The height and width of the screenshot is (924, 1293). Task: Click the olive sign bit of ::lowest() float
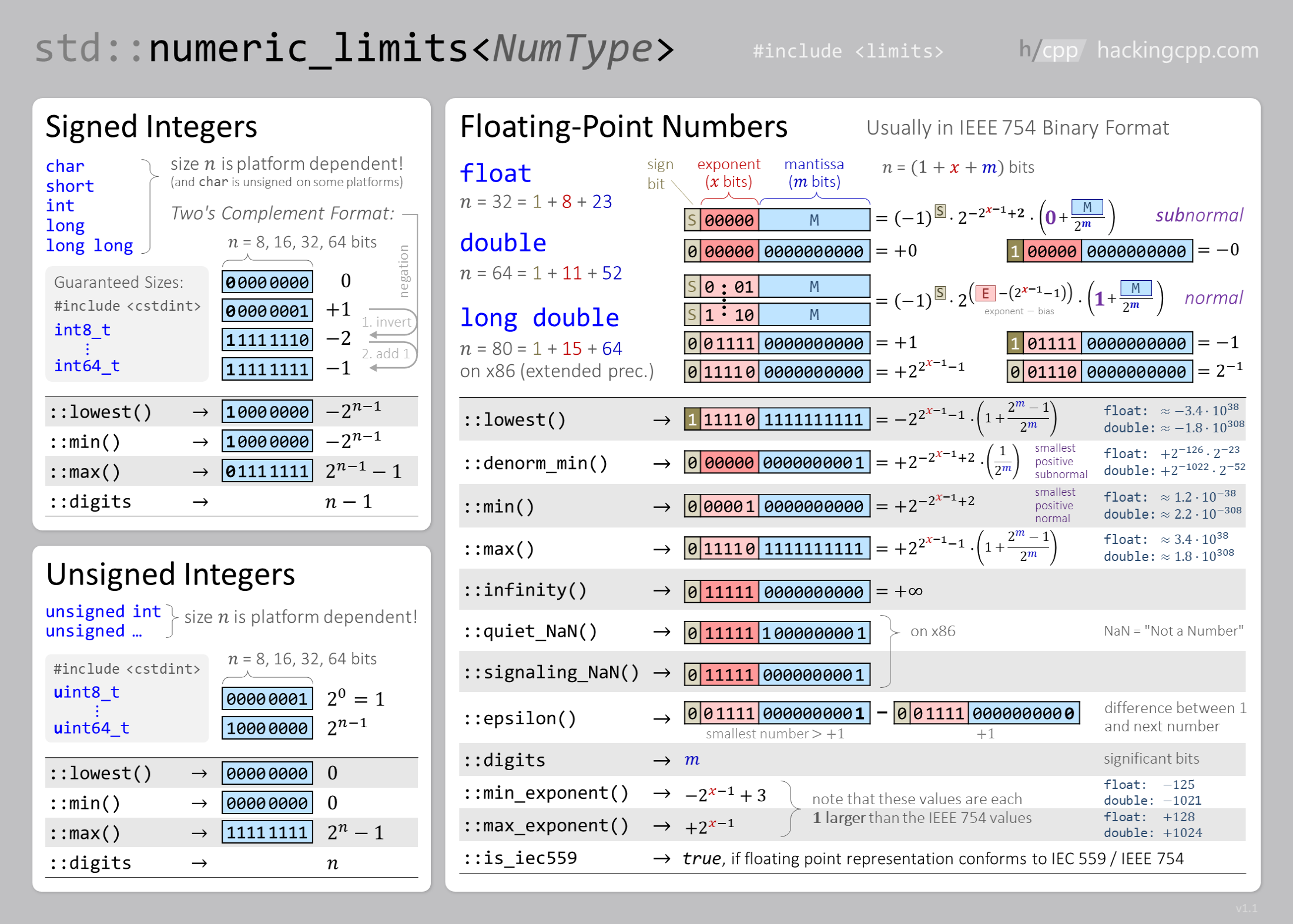click(692, 420)
